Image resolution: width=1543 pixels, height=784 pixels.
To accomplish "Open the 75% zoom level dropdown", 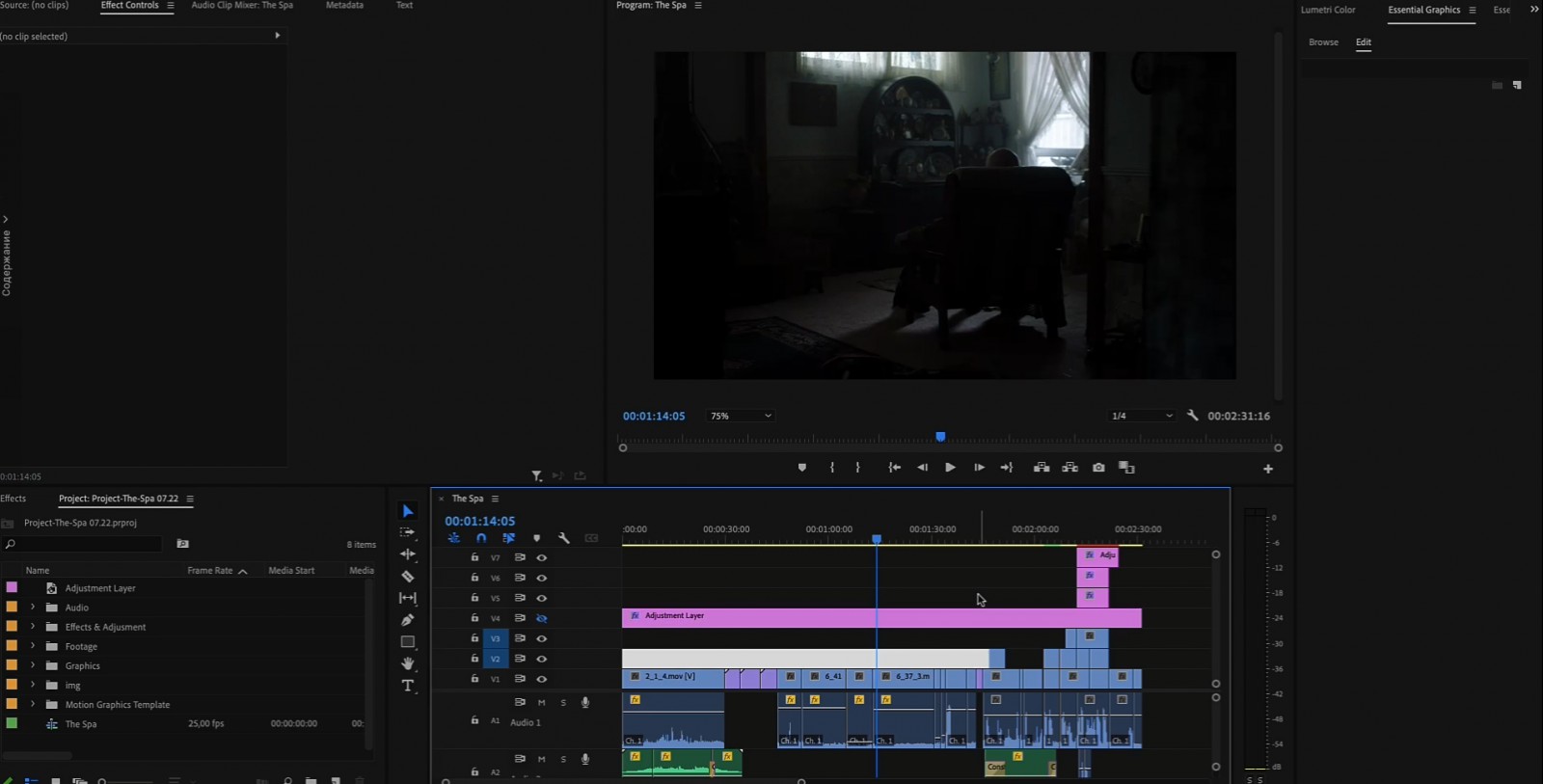I will pyautogui.click(x=740, y=416).
